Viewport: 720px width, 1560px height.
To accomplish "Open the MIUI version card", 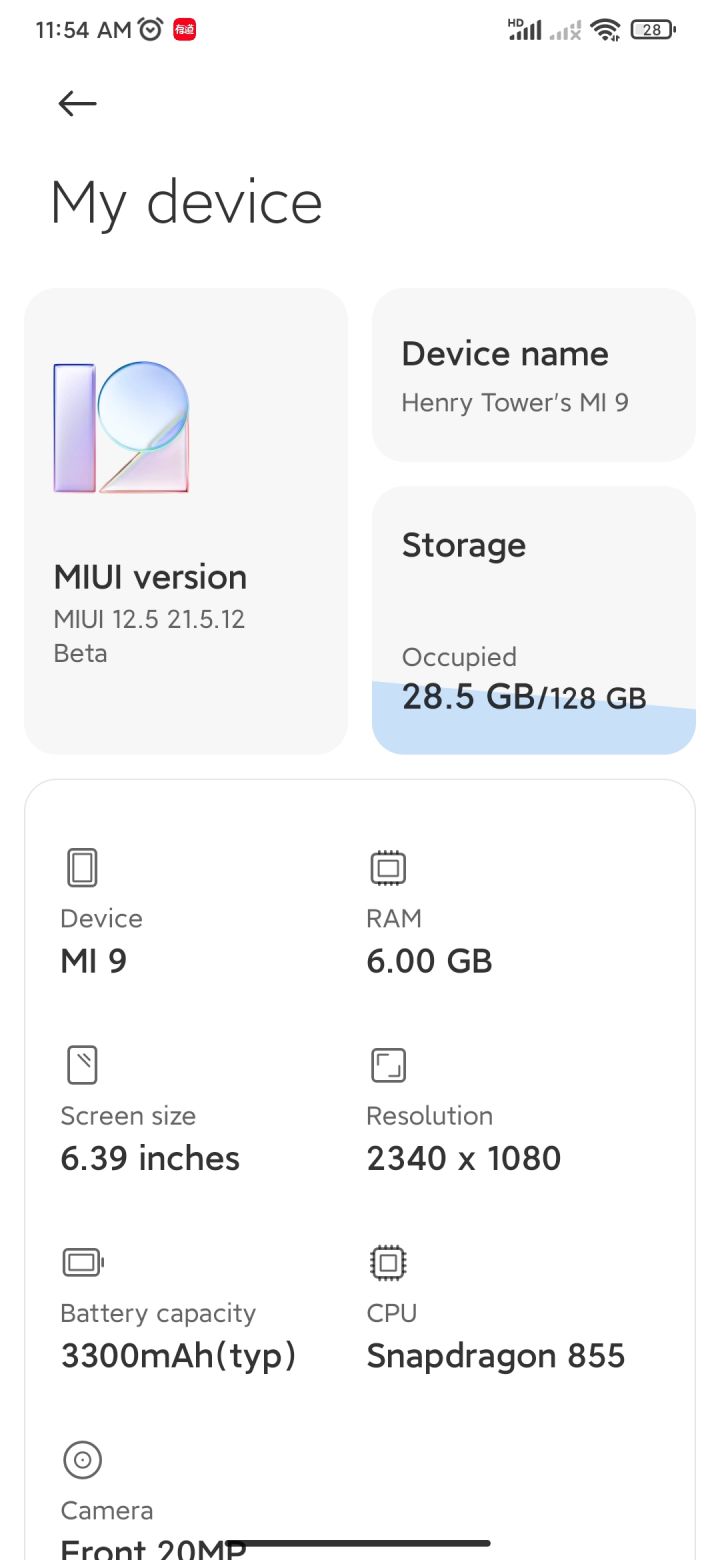I will coord(186,521).
